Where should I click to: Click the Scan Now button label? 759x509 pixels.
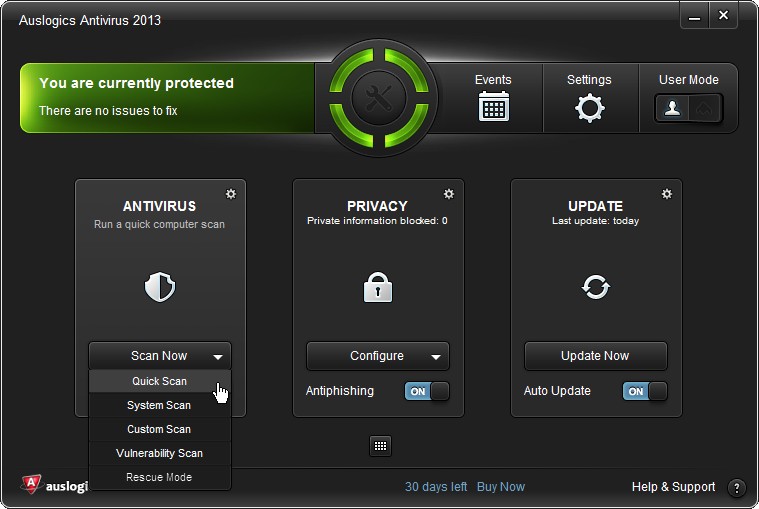click(159, 356)
